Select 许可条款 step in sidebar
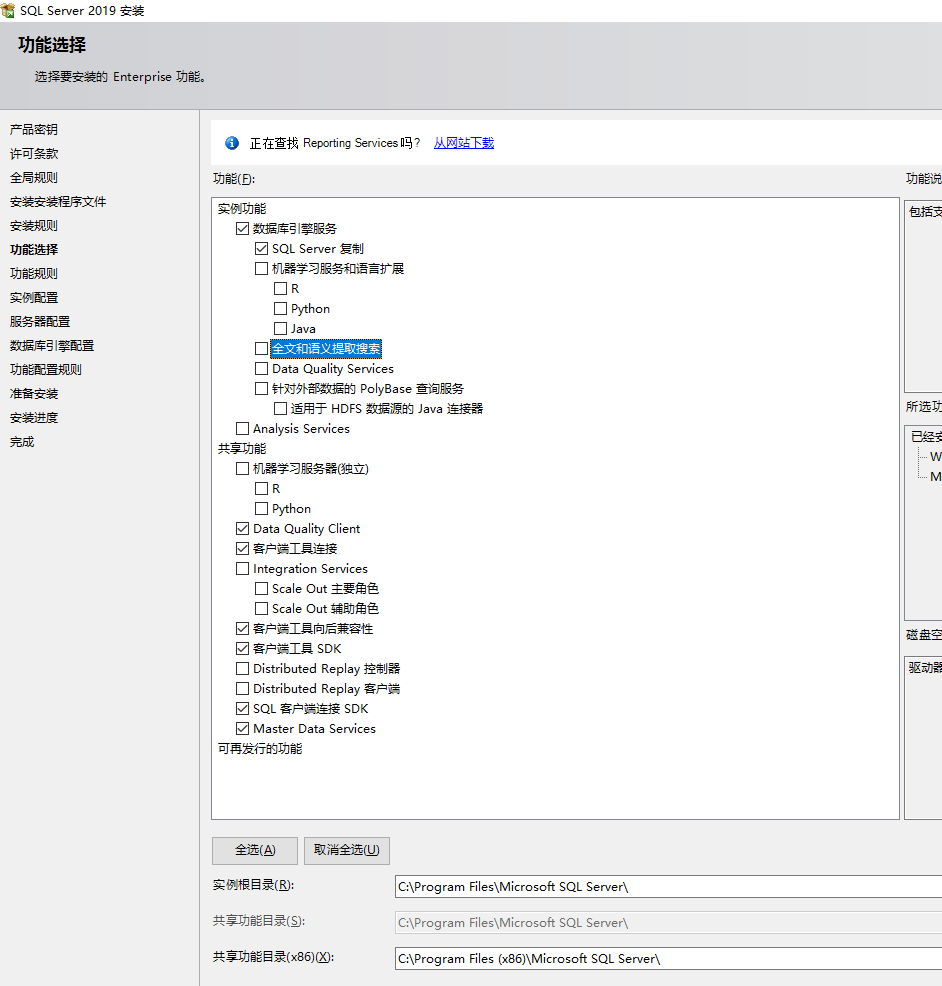The width and height of the screenshot is (942, 986). pos(34,153)
